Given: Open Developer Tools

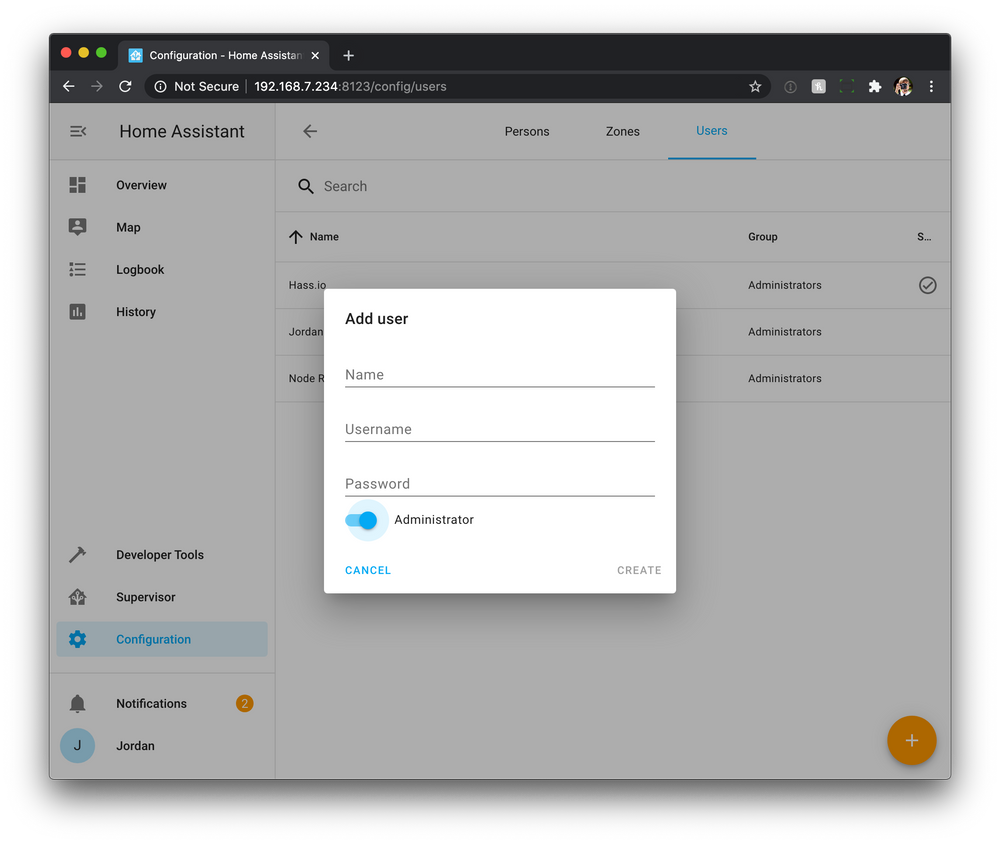Looking at the screenshot, I should [160, 554].
